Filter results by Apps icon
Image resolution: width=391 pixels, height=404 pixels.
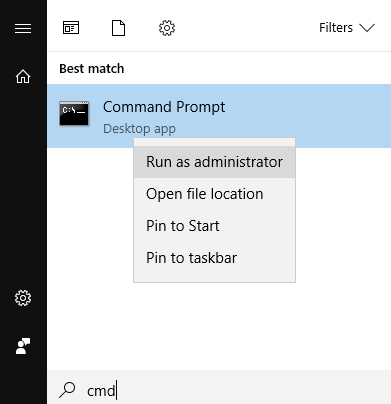coord(71,28)
